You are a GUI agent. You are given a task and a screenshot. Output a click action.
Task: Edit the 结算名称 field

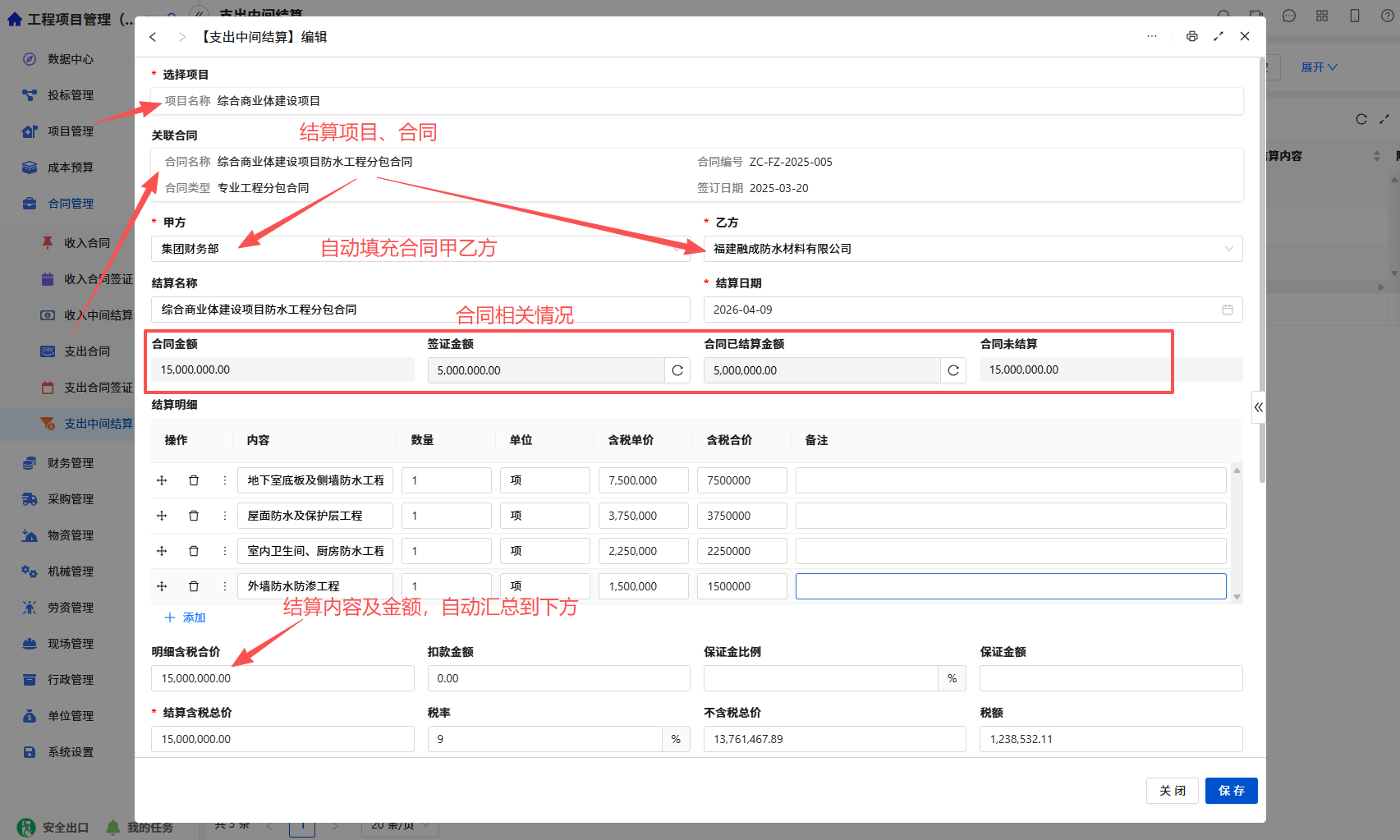coord(420,310)
